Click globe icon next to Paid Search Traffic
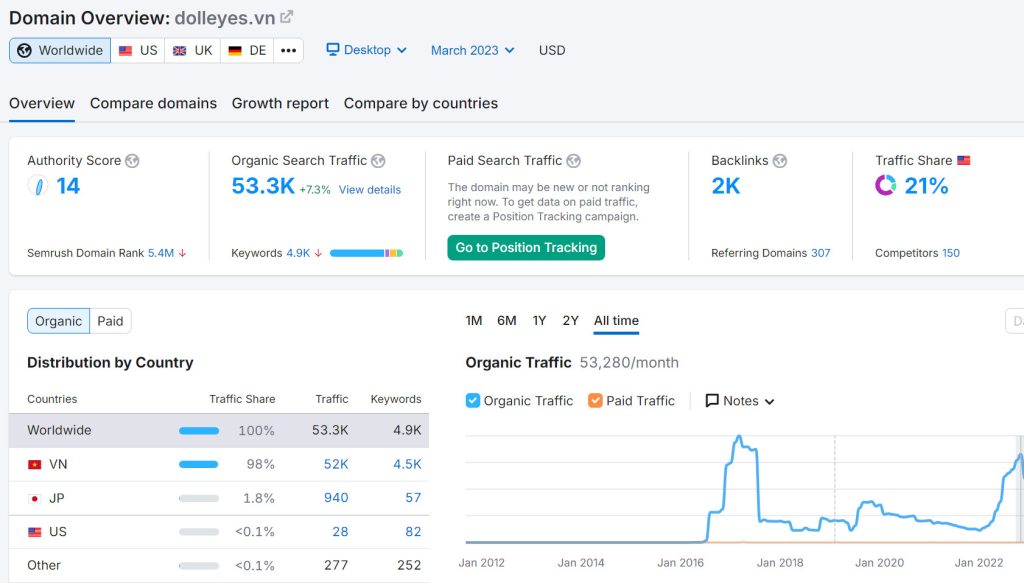This screenshot has width=1024, height=583. [x=573, y=161]
